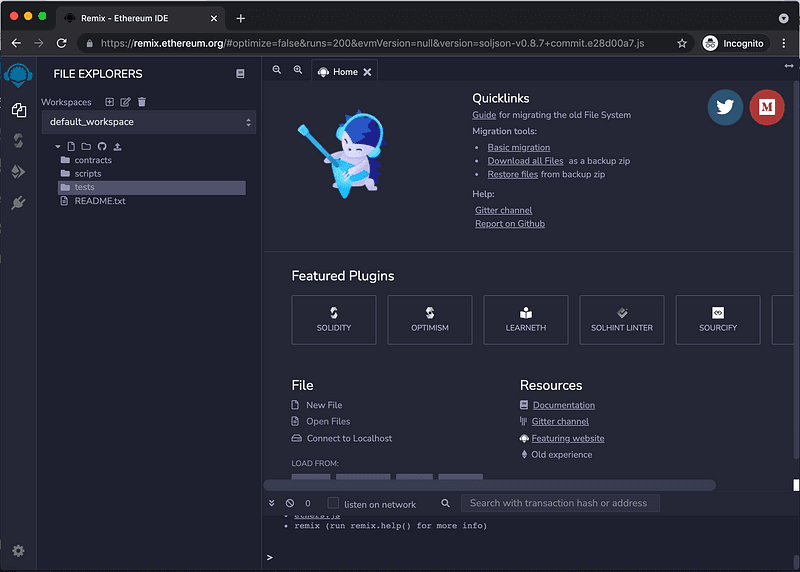Open Deploy & Run Transactions sidebar icon
This screenshot has width=800, height=572.
[x=18, y=171]
